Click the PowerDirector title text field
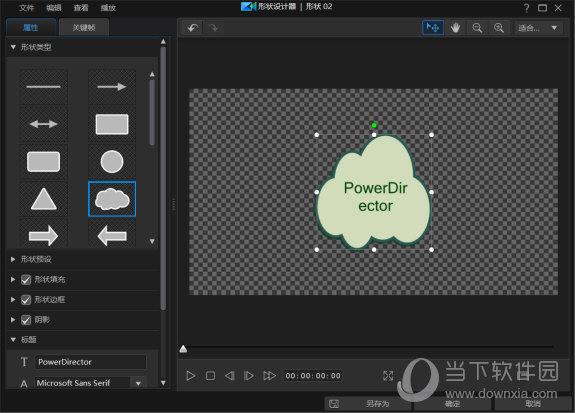The width and height of the screenshot is (575, 413). [x=90, y=362]
